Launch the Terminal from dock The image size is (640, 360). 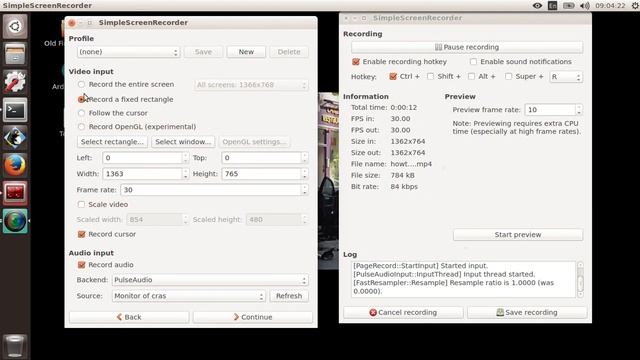tap(15, 109)
